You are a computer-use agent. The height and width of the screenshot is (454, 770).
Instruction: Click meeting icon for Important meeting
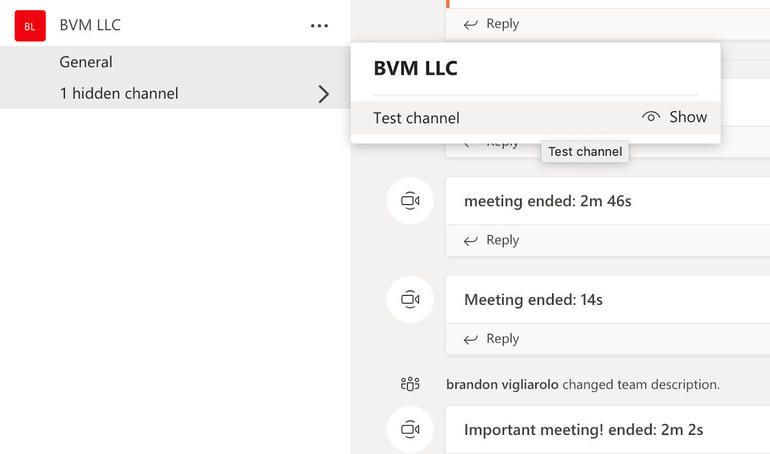[x=410, y=429]
